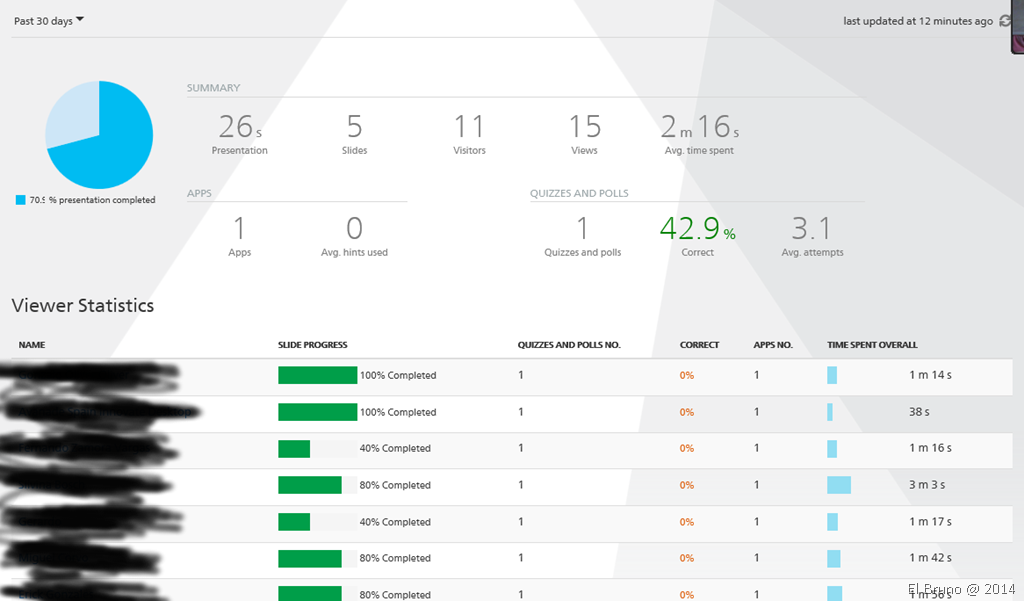The width and height of the screenshot is (1024, 601).
Task: Click progress bar in the 3 m 3 s row
Action: (x=310, y=485)
